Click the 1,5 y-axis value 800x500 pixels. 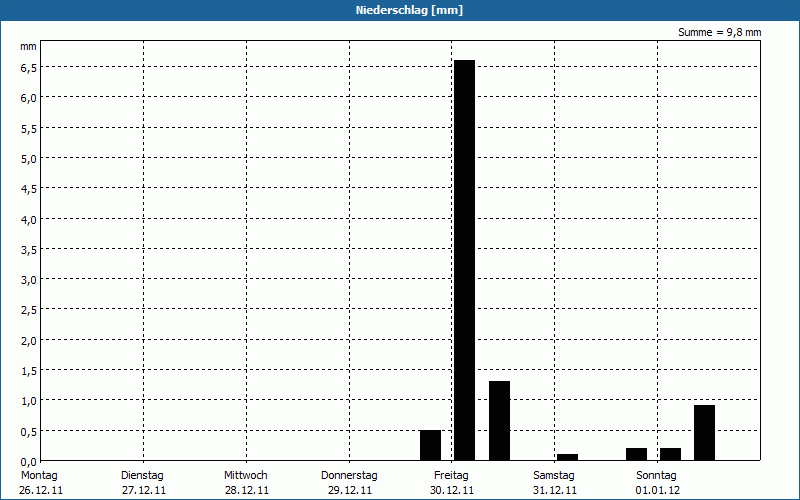(x=29, y=370)
